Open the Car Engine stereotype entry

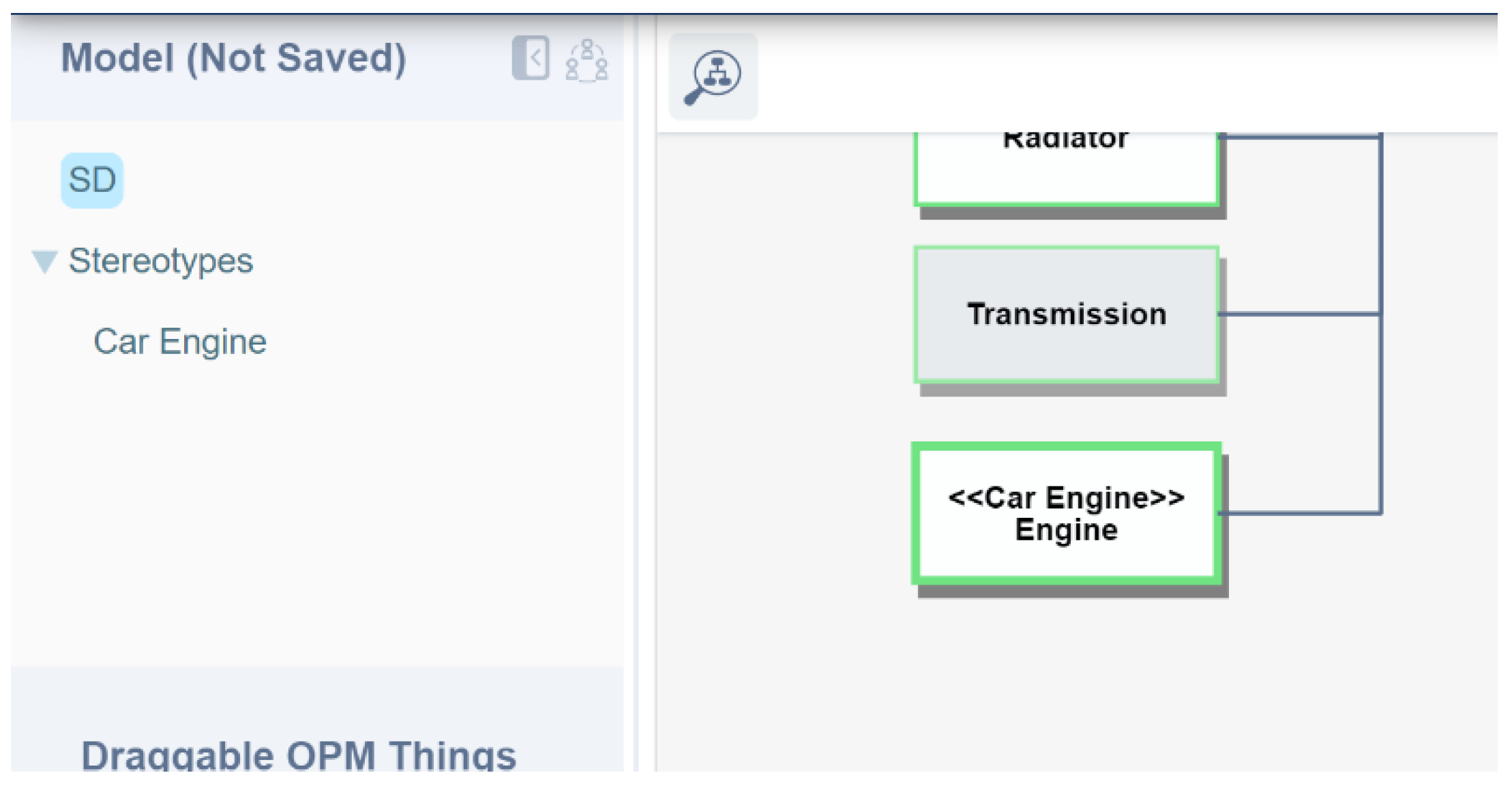[180, 342]
